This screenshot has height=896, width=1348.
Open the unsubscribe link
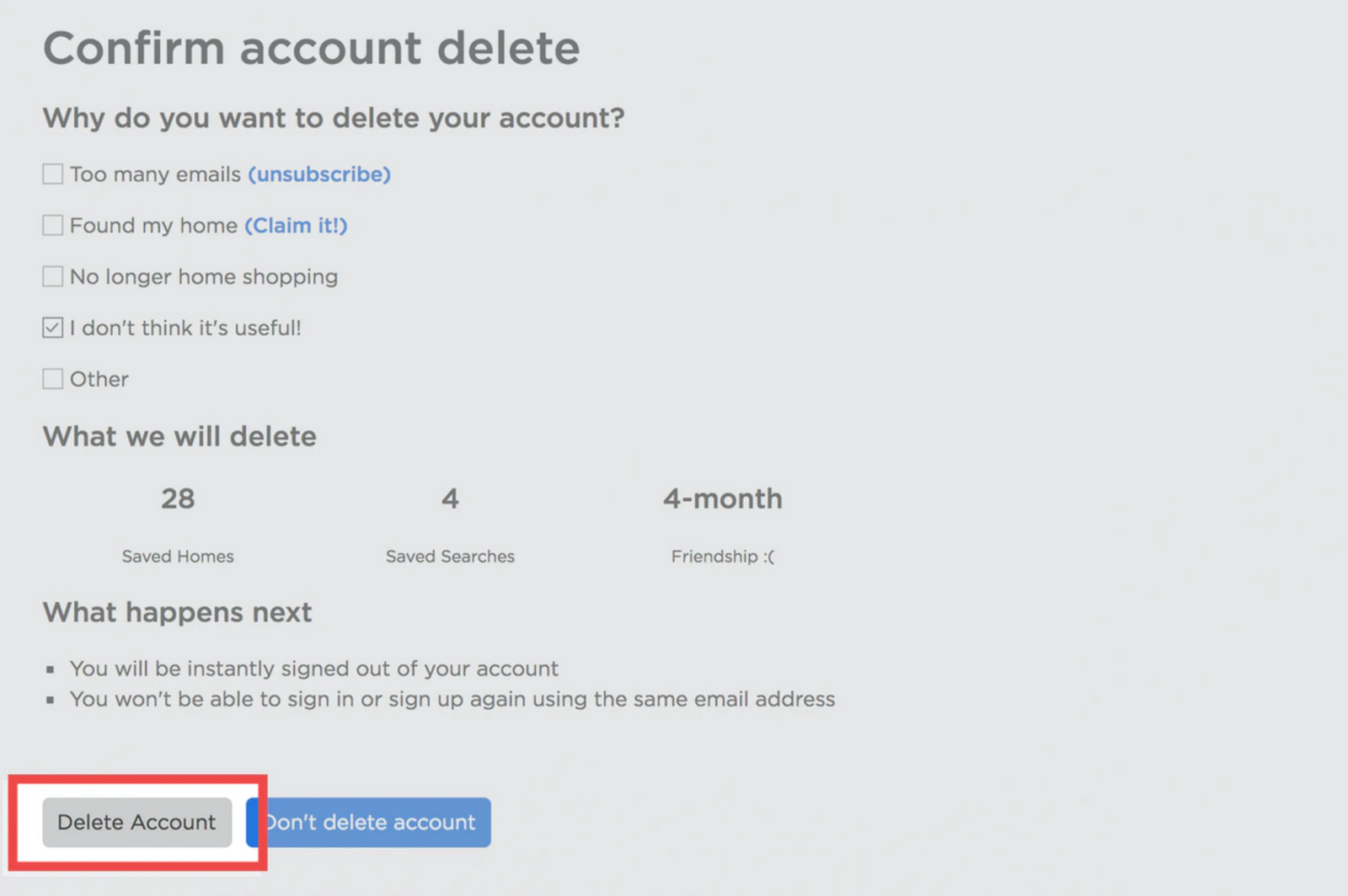[x=320, y=174]
